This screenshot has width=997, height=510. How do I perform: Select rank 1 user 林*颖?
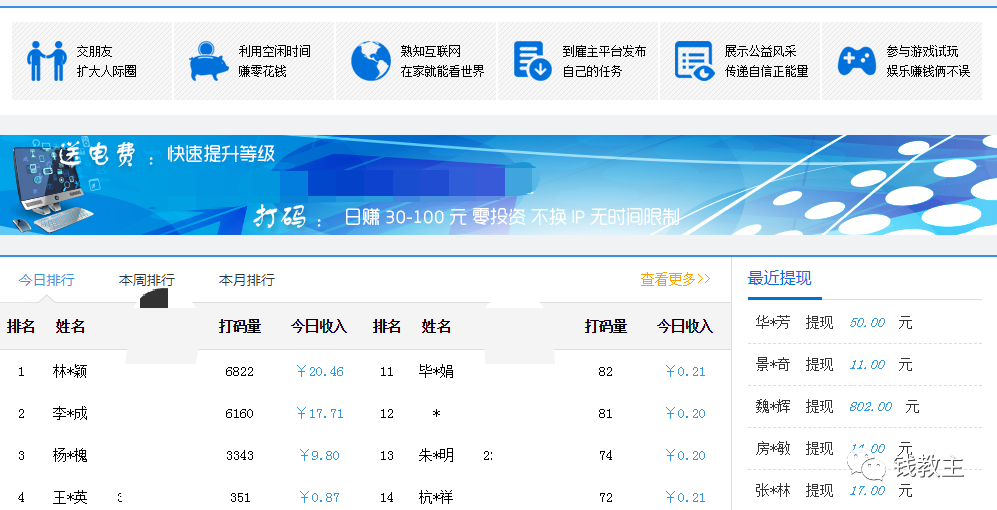coord(70,372)
